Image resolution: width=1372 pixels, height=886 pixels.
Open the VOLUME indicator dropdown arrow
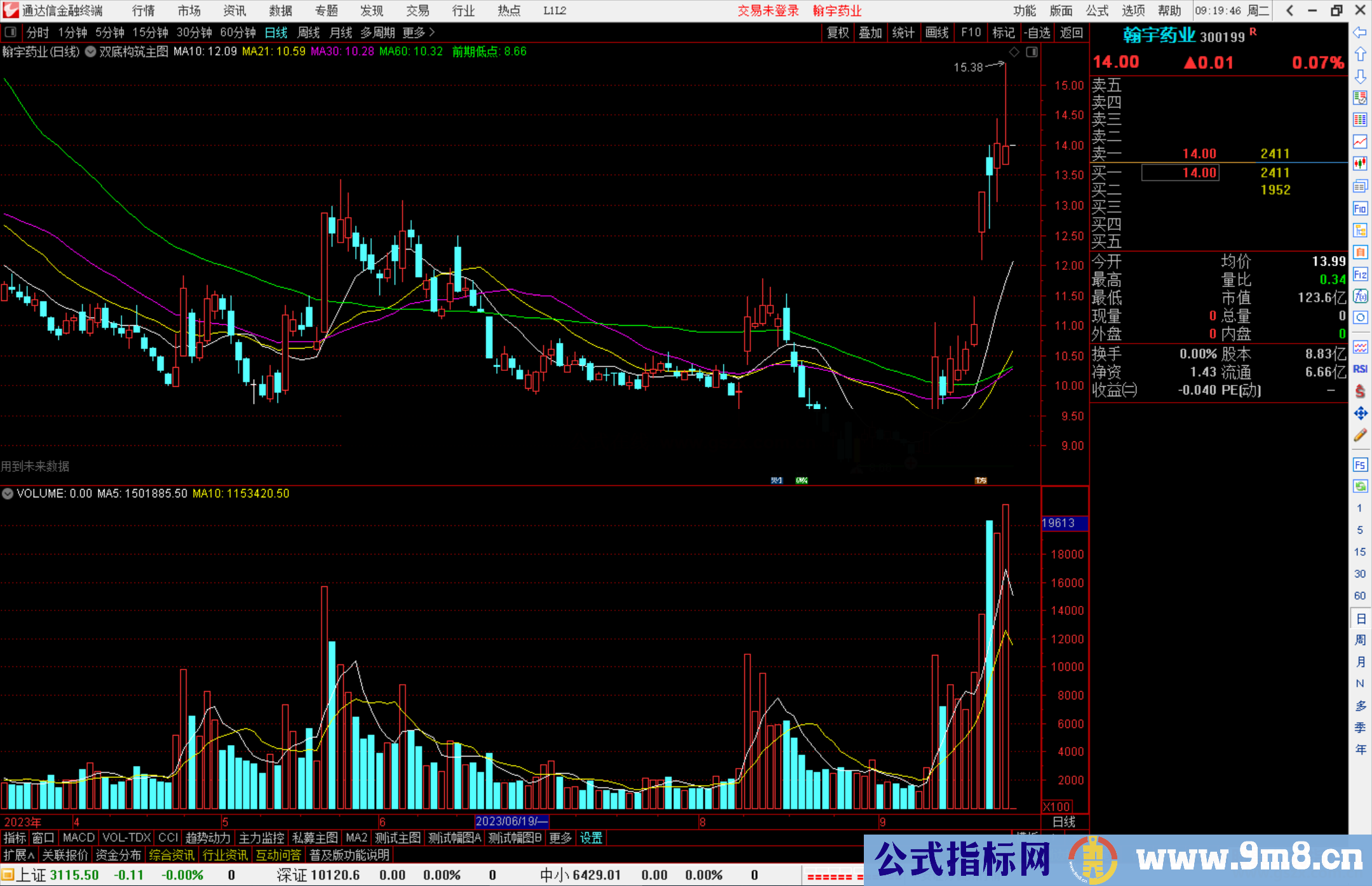click(x=8, y=493)
